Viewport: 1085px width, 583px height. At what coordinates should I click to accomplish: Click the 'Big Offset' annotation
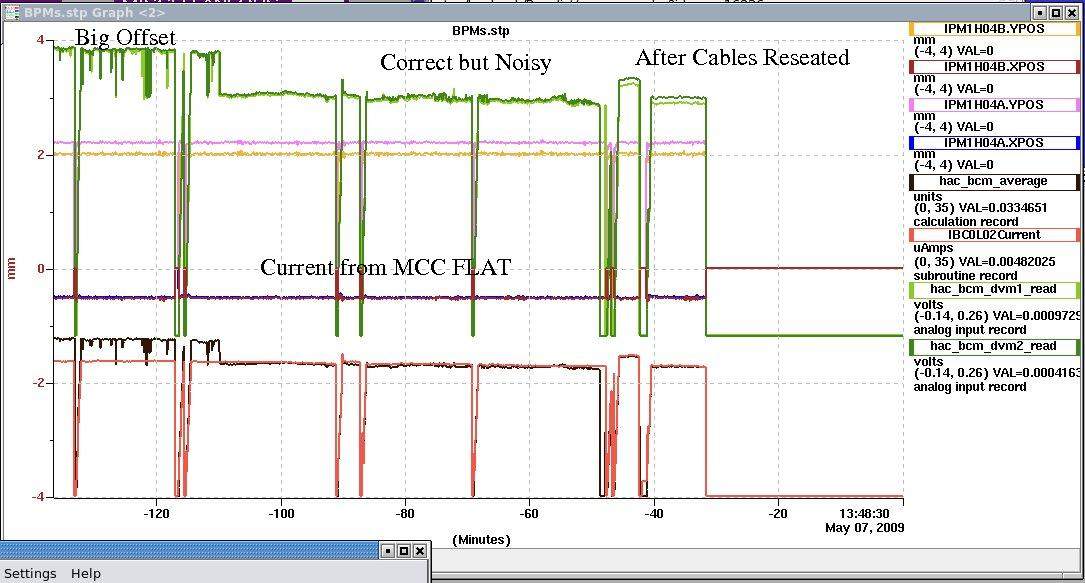125,37
